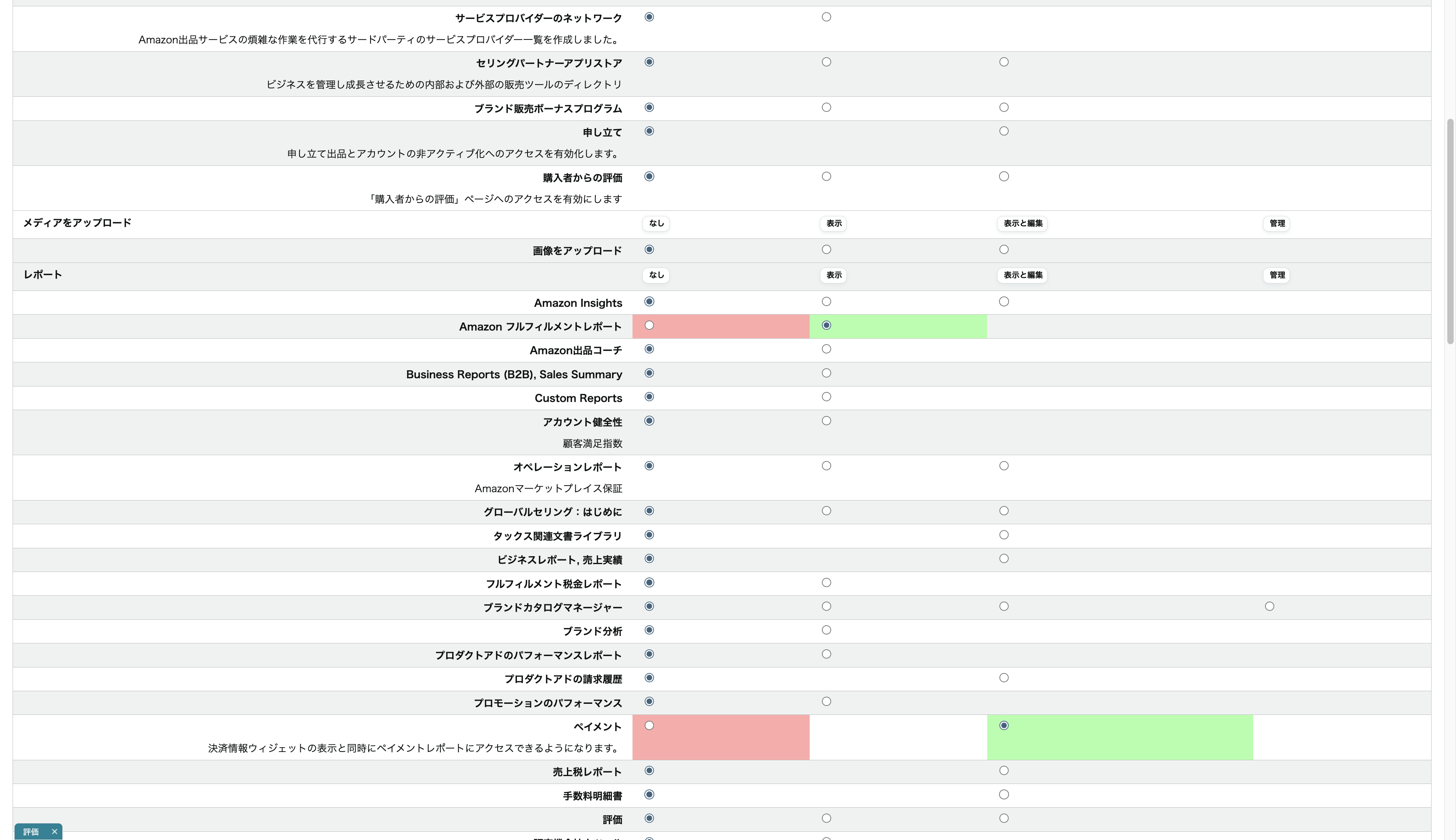1456x840 pixels.
Task: Pick 表示と編集 for 画像をアップロード
Action: pyautogui.click(x=1004, y=250)
